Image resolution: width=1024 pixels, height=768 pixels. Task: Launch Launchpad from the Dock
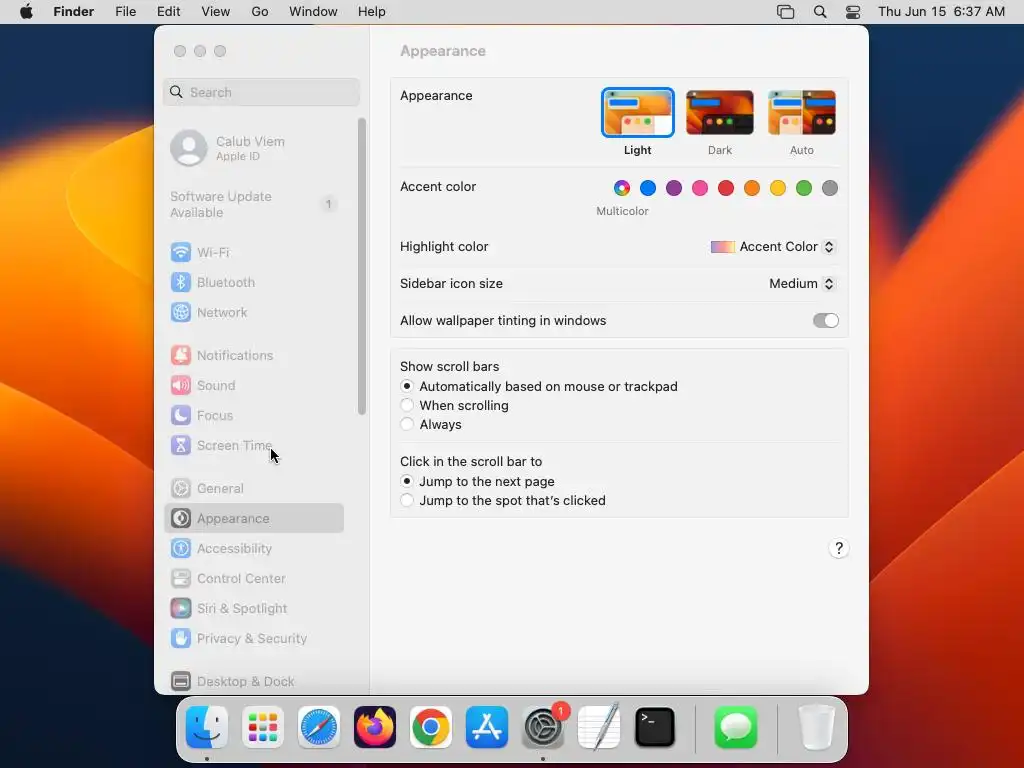point(263,727)
